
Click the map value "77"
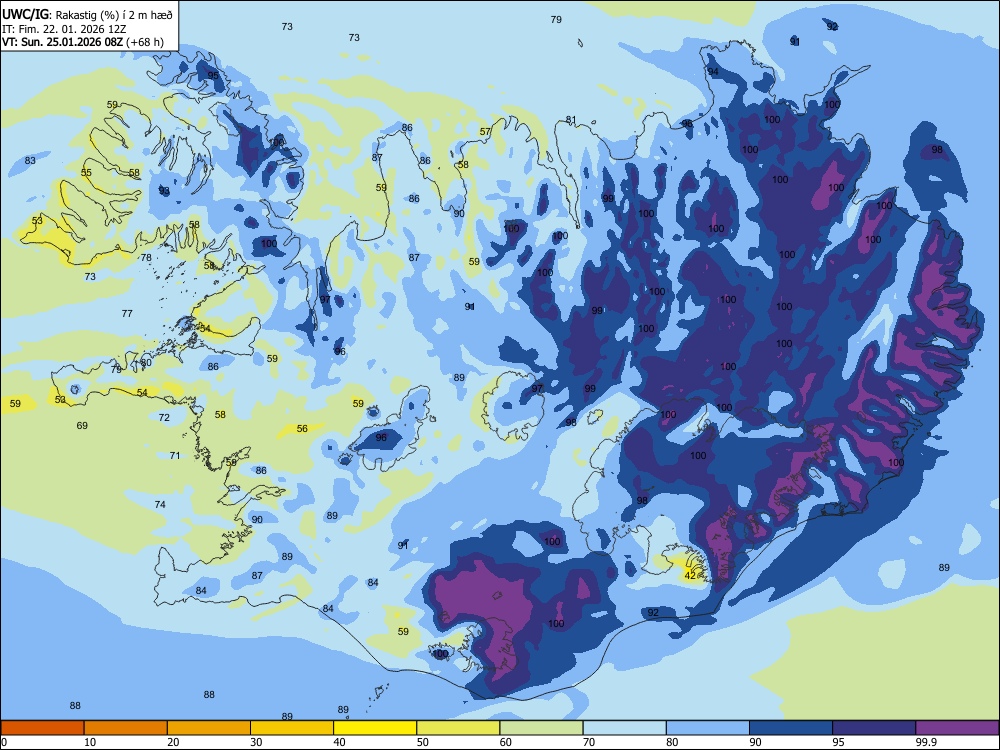click(x=127, y=313)
